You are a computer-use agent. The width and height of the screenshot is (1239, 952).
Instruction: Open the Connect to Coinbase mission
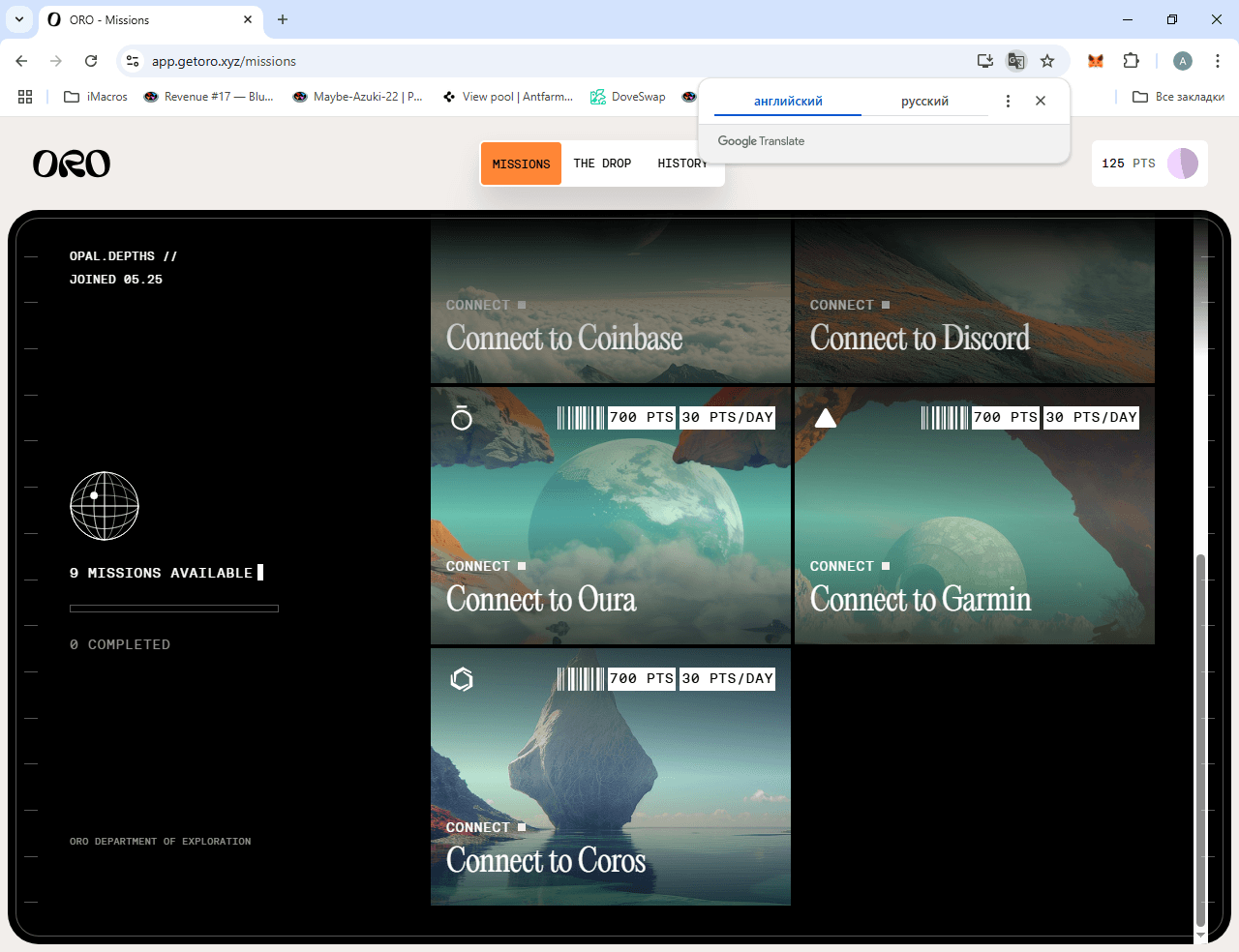611,301
